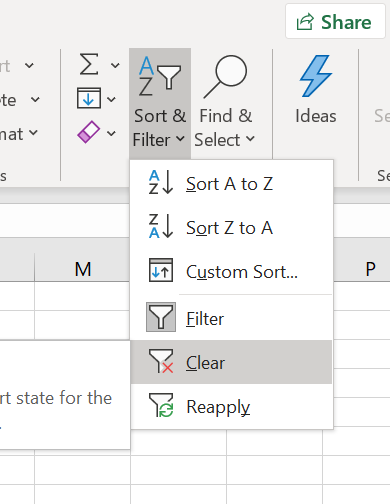The height and width of the screenshot is (504, 390).
Task: Toggle the Filter option in menu
Action: pos(231,318)
